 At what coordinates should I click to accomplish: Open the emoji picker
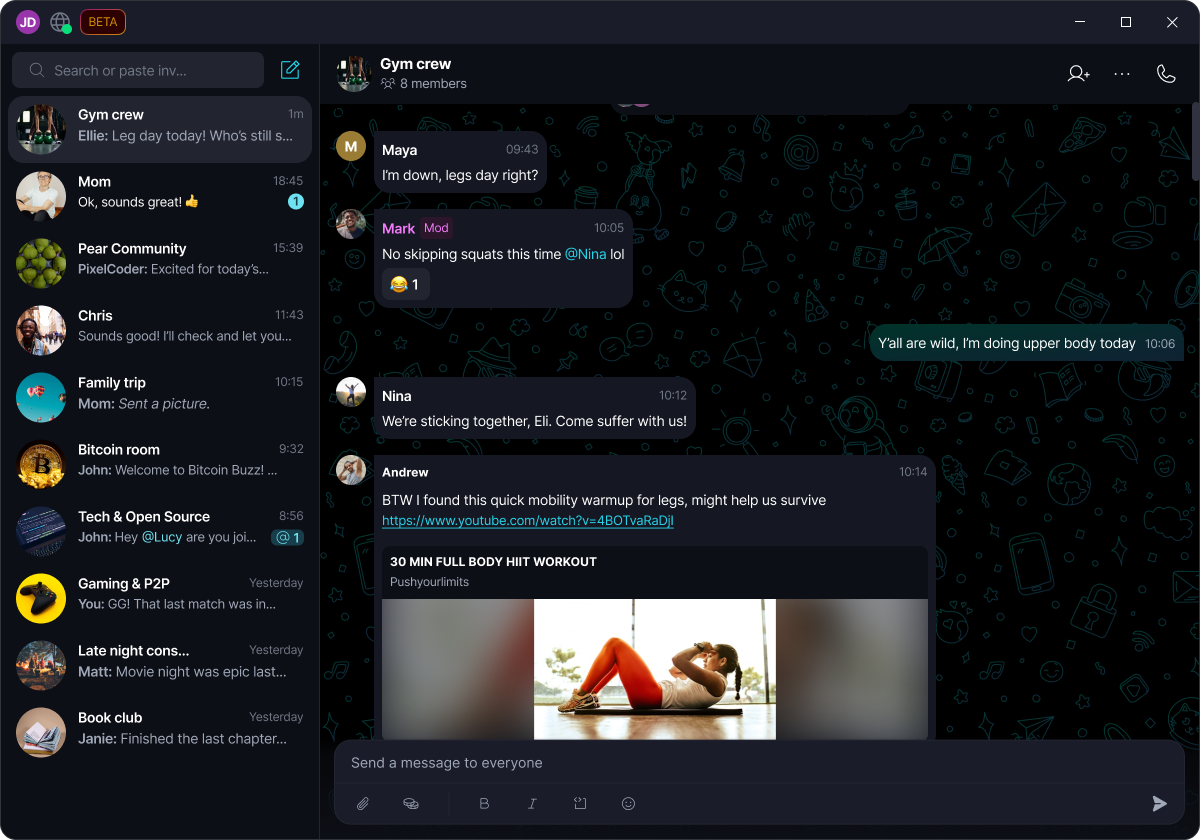point(628,803)
